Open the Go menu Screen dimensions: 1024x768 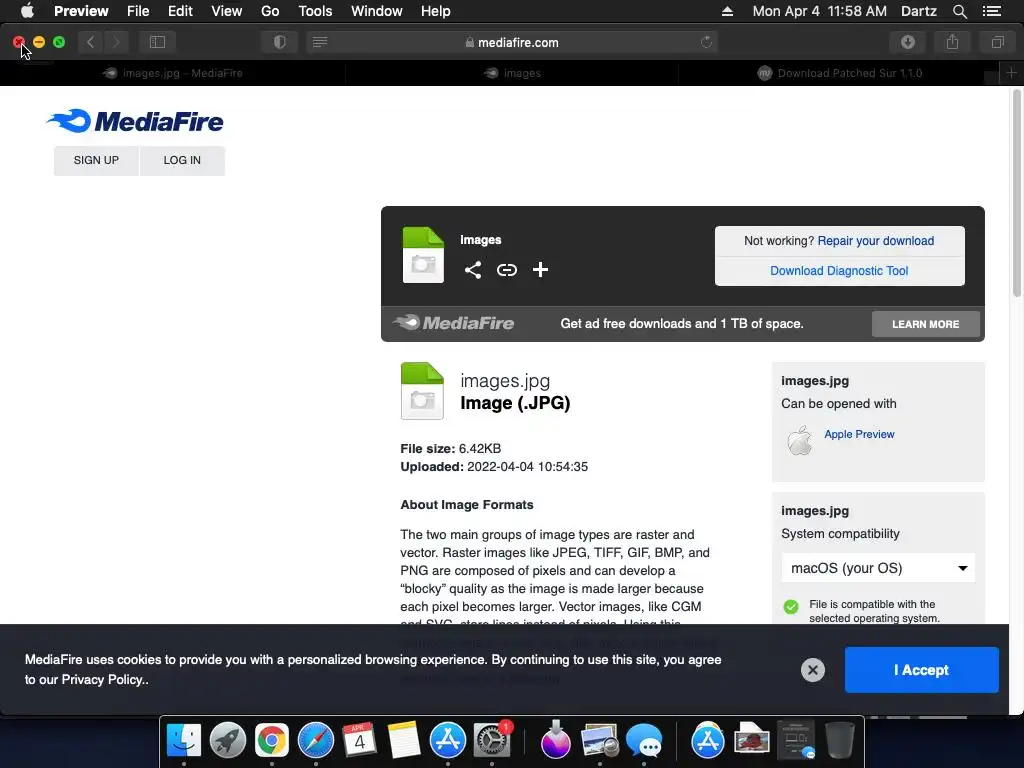coord(270,11)
